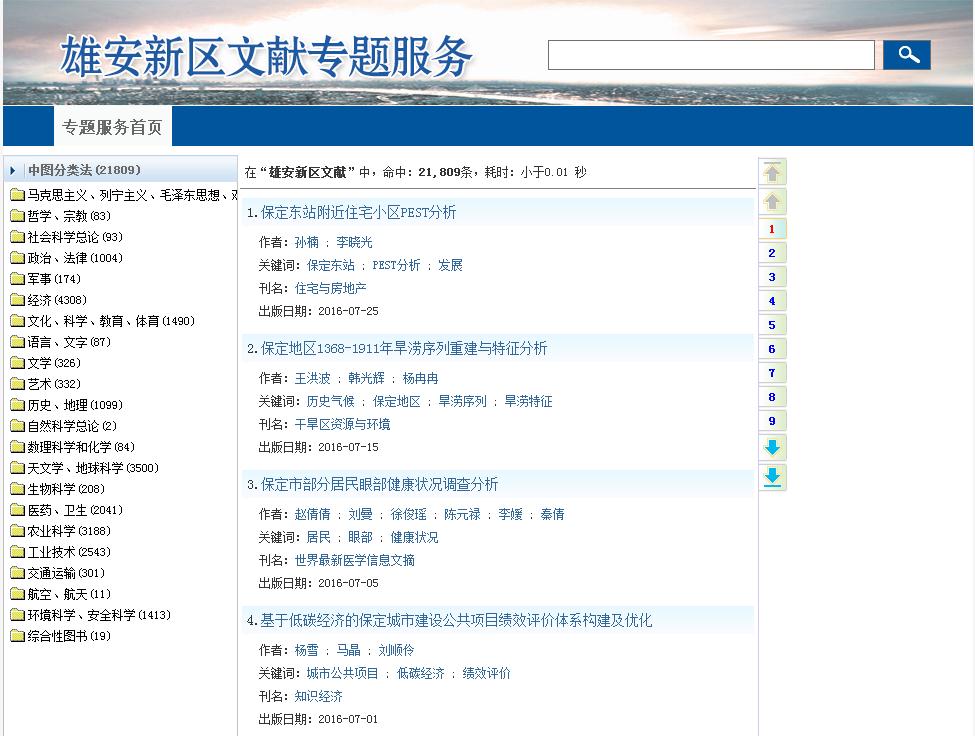Click the grayed first page arrow

pos(772,172)
